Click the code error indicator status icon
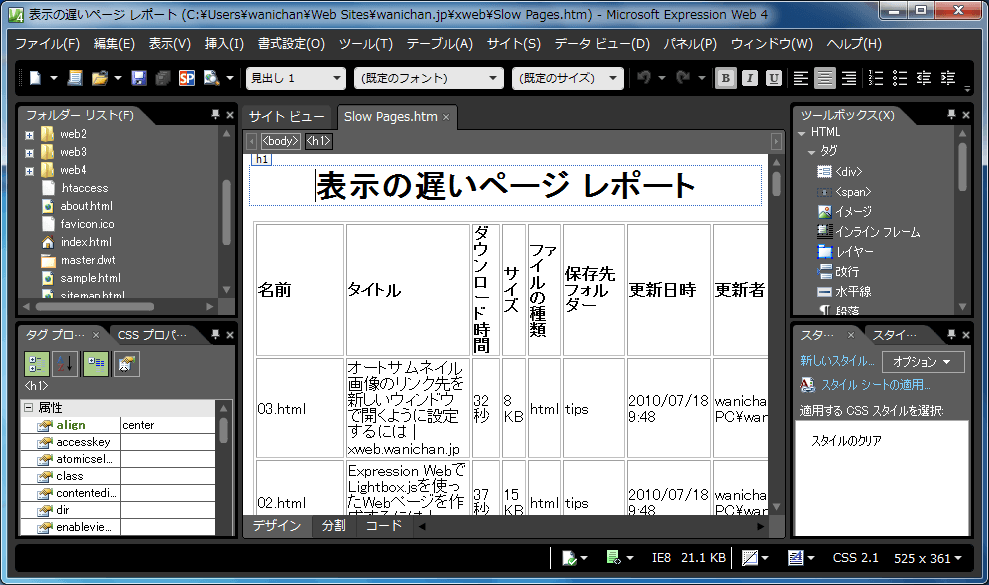Image resolution: width=989 pixels, height=585 pixels. click(x=613, y=557)
